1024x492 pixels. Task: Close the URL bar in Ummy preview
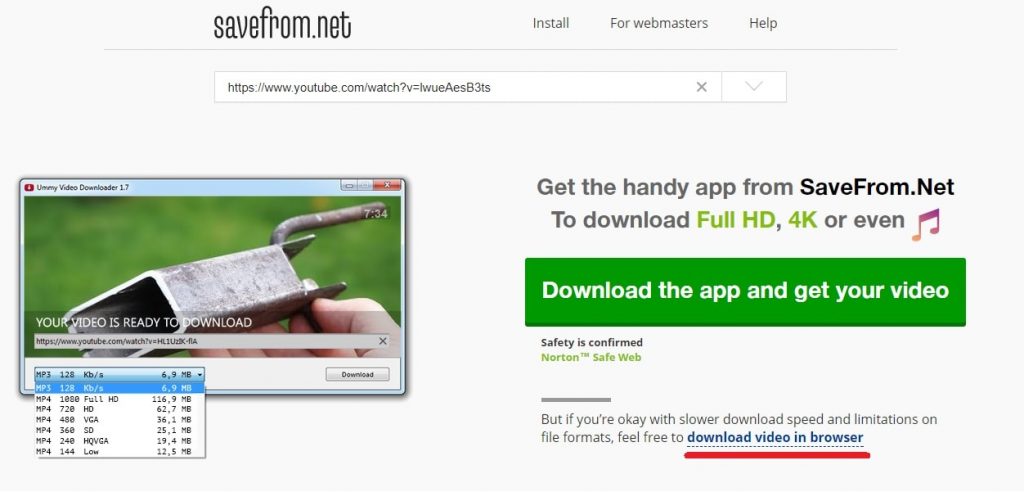tap(383, 341)
